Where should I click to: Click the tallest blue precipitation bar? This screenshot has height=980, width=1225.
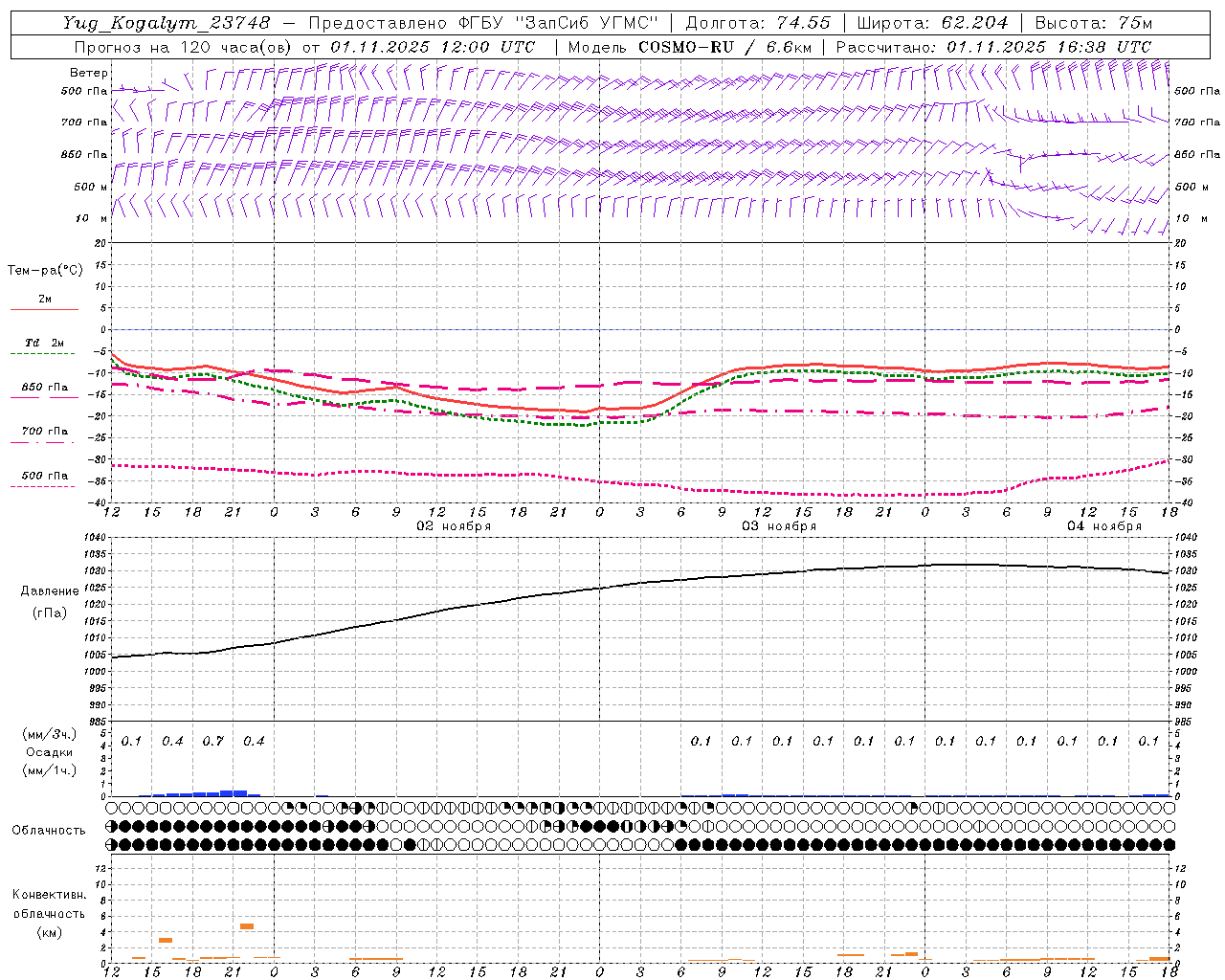click(x=234, y=792)
